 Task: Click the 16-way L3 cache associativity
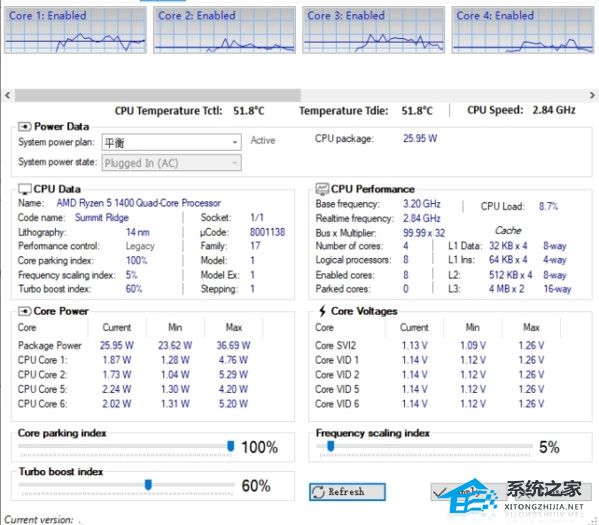coord(557,289)
